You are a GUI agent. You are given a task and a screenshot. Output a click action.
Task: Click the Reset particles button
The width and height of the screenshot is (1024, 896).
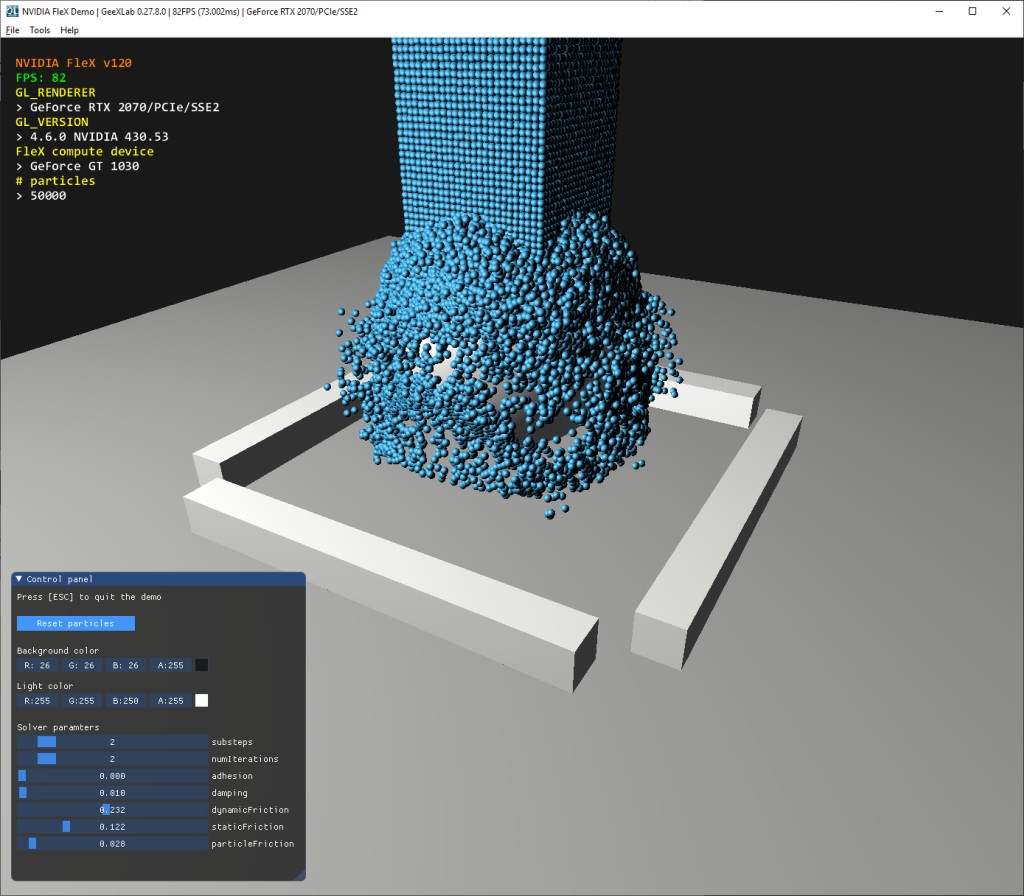click(76, 623)
